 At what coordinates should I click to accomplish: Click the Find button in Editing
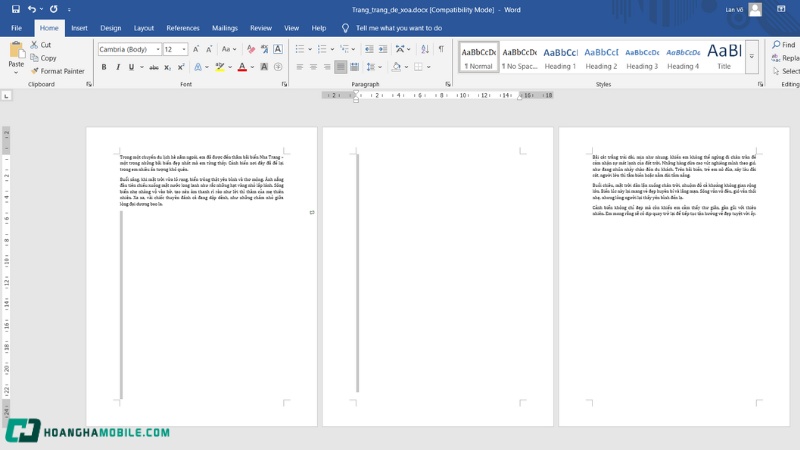[784, 45]
